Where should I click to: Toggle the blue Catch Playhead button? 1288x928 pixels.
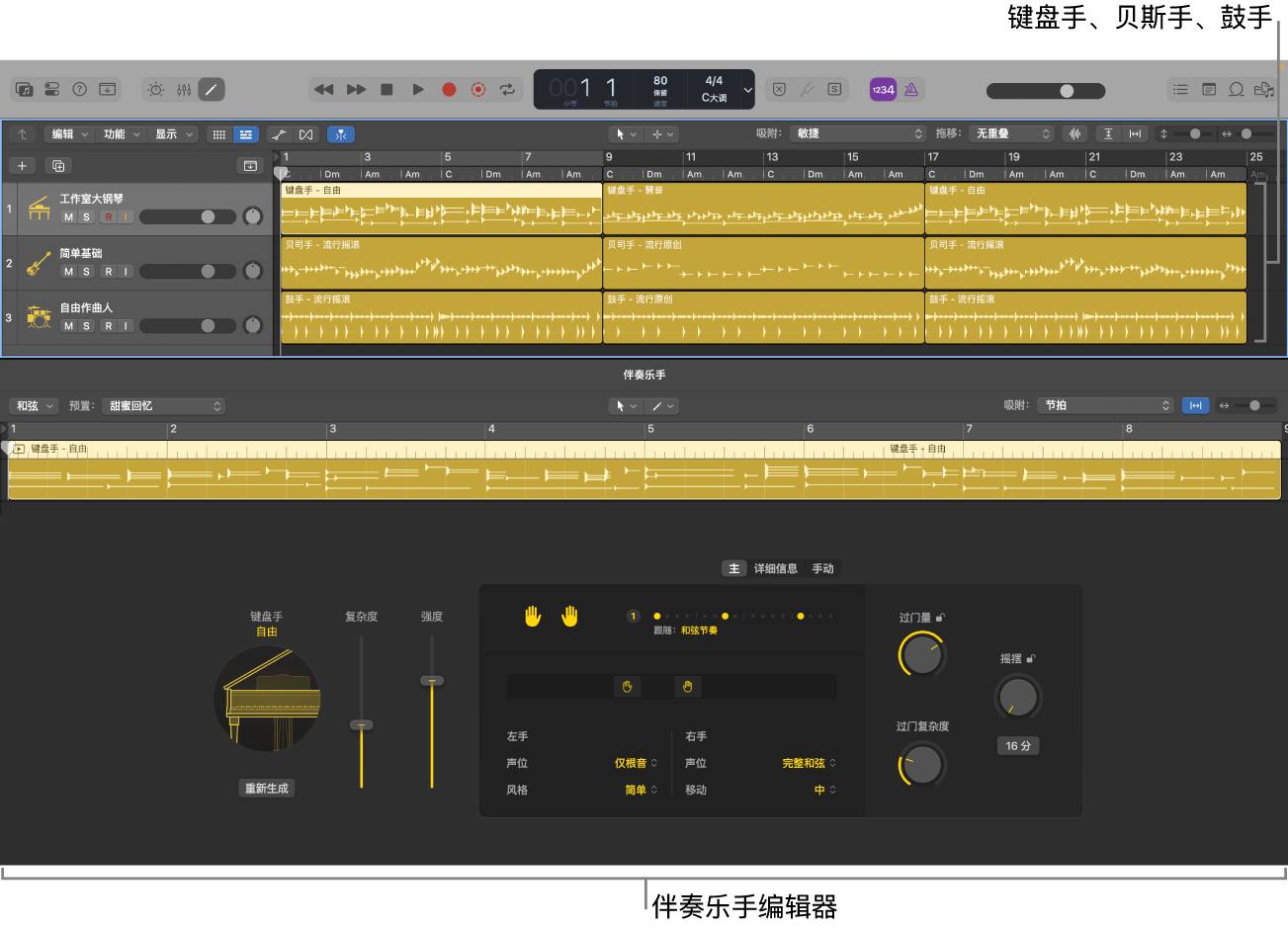(340, 134)
